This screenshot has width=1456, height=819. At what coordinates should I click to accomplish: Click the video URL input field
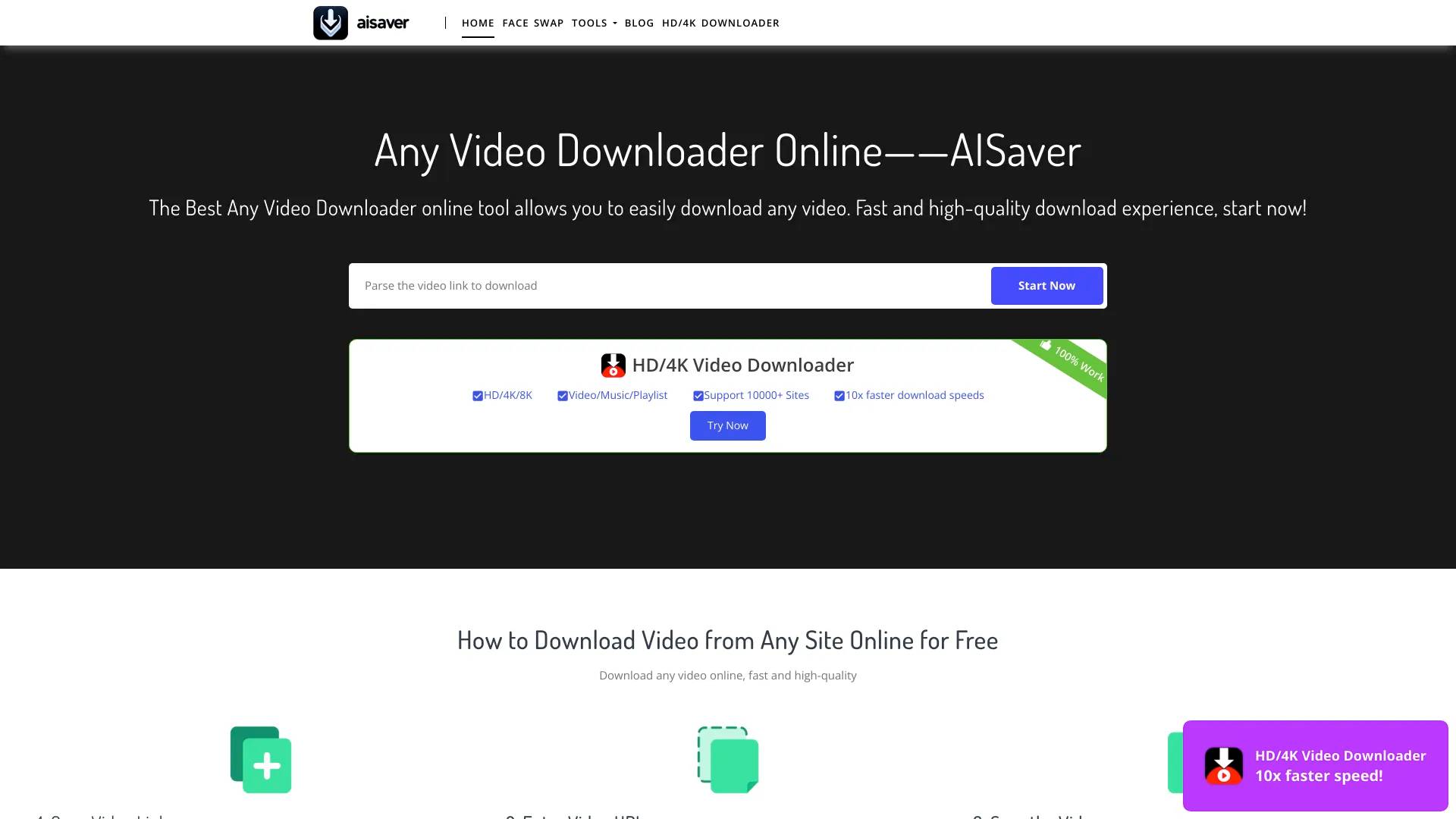(x=672, y=285)
